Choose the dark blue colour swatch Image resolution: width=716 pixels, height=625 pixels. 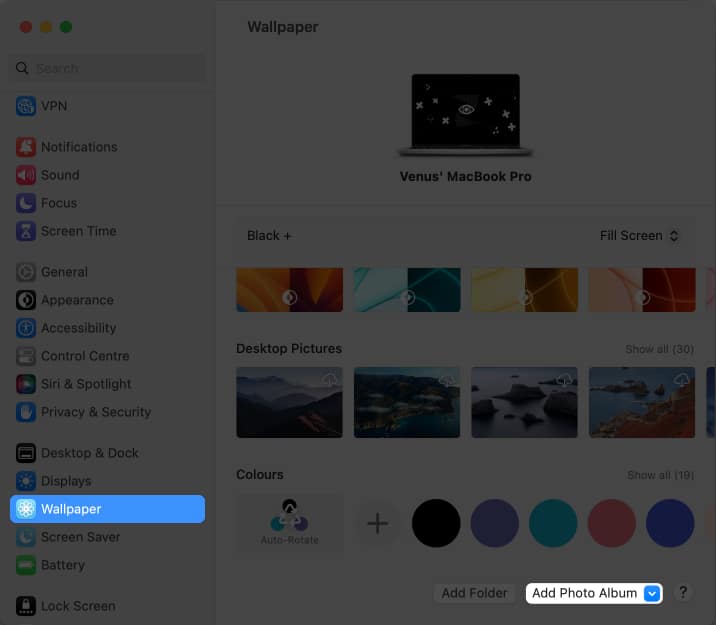pos(670,523)
